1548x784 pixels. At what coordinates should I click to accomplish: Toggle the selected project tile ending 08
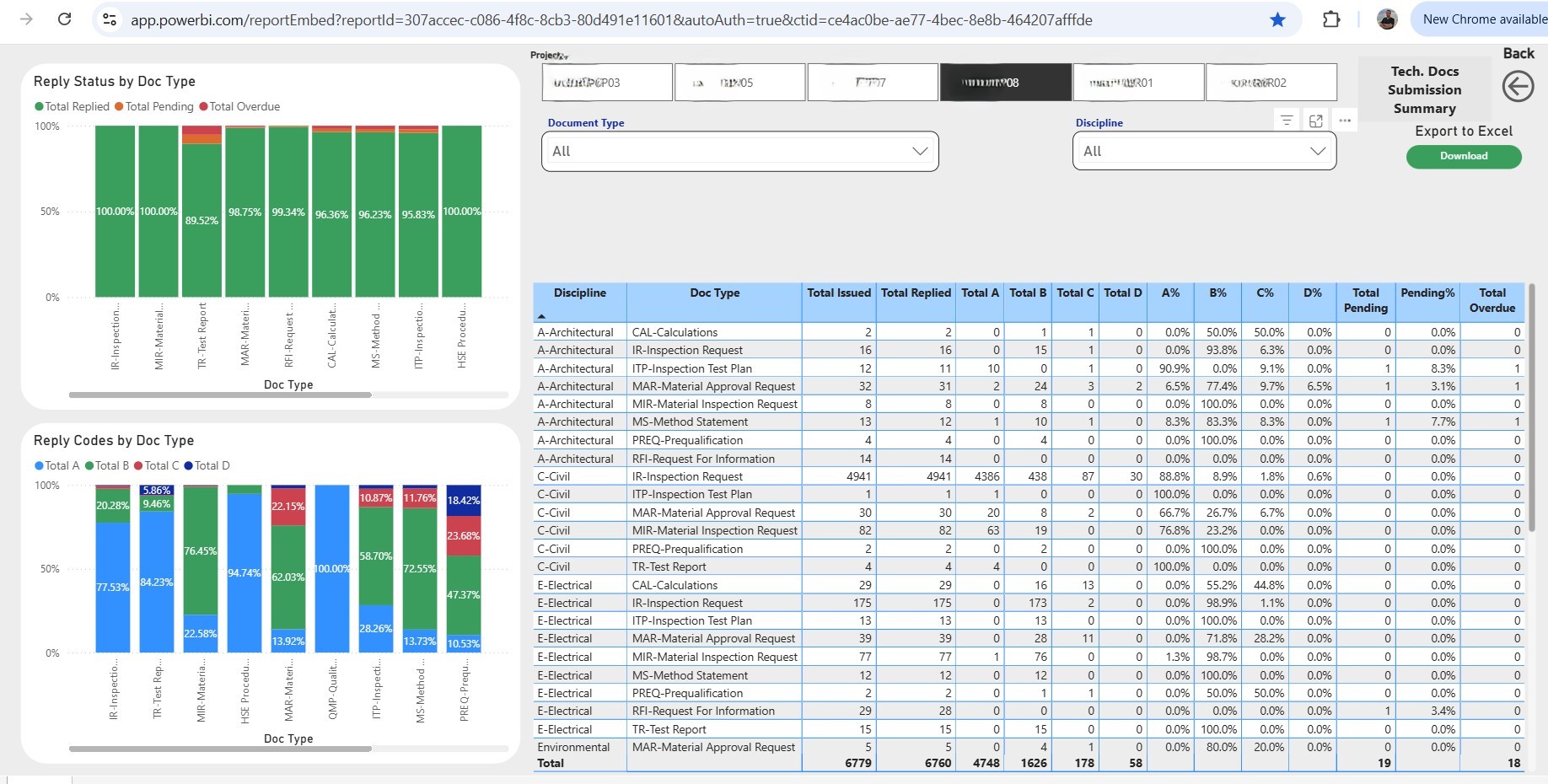pos(1005,83)
